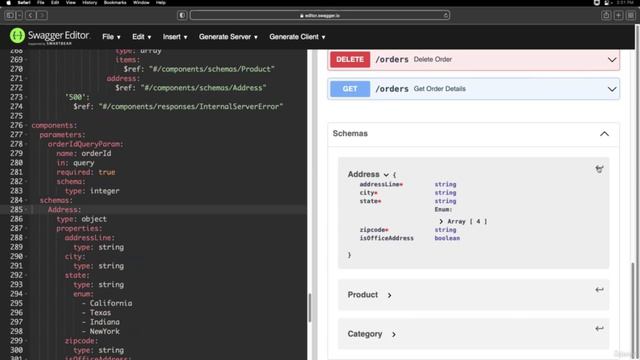Open the Swagger Edit menu
The image size is (640, 360).
click(141, 37)
